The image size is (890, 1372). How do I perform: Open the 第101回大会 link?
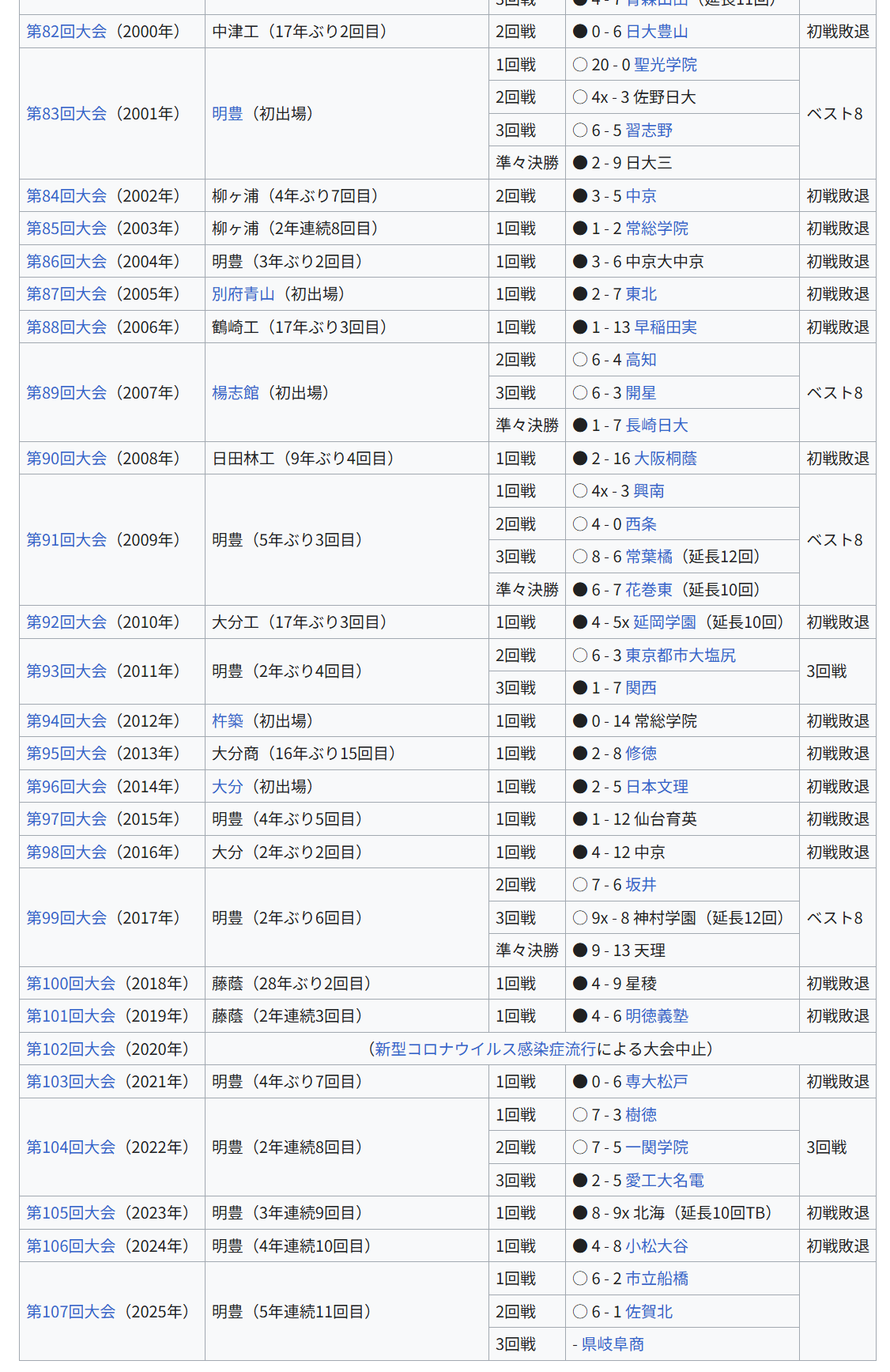pos(71,1016)
